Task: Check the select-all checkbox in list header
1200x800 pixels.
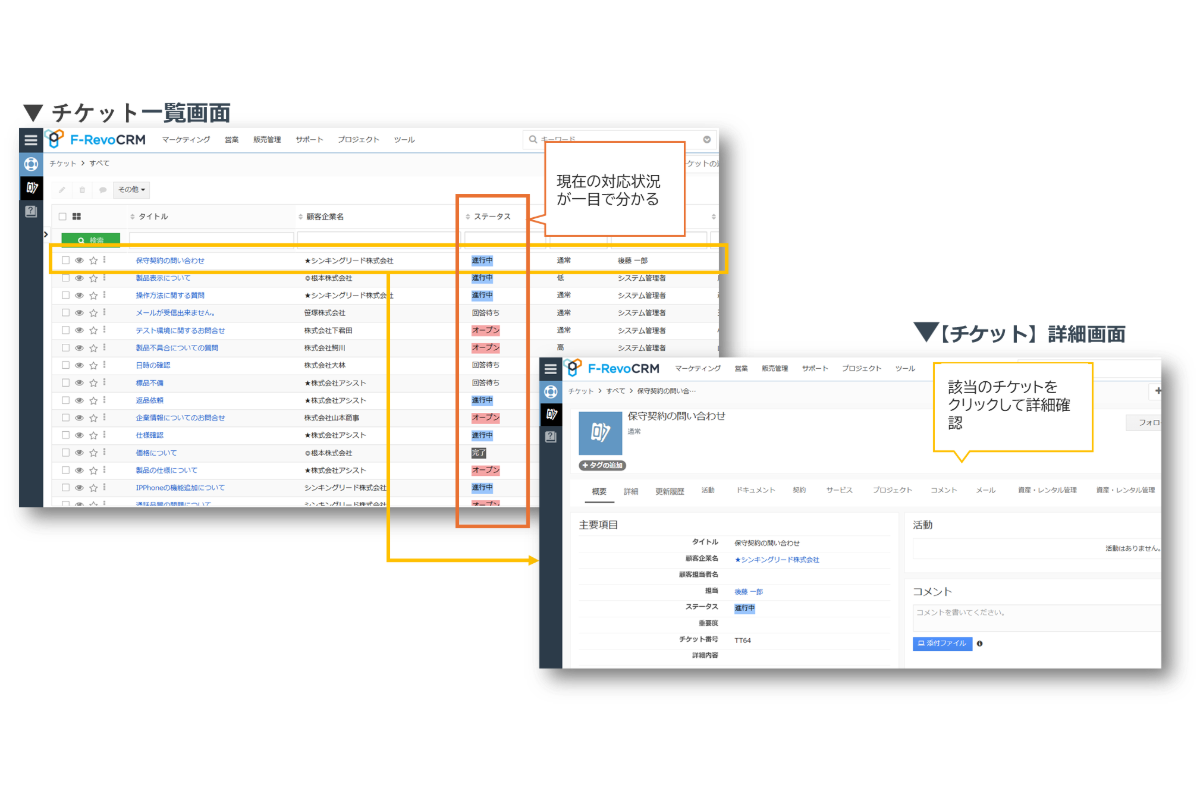Action: tap(62, 216)
